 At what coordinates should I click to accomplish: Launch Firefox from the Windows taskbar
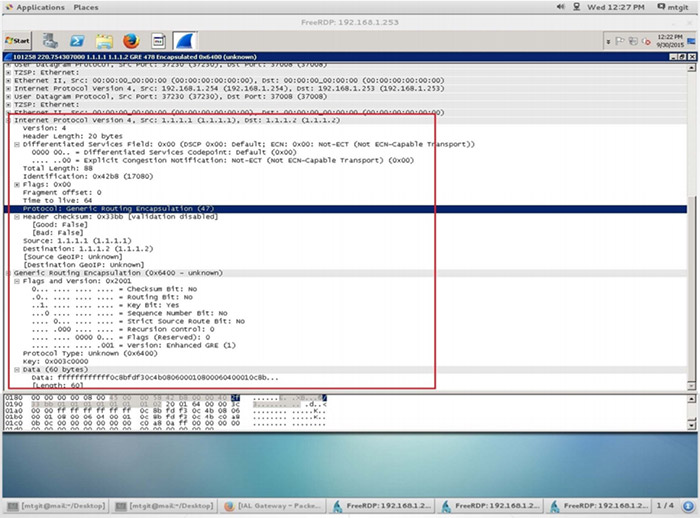(x=131, y=41)
